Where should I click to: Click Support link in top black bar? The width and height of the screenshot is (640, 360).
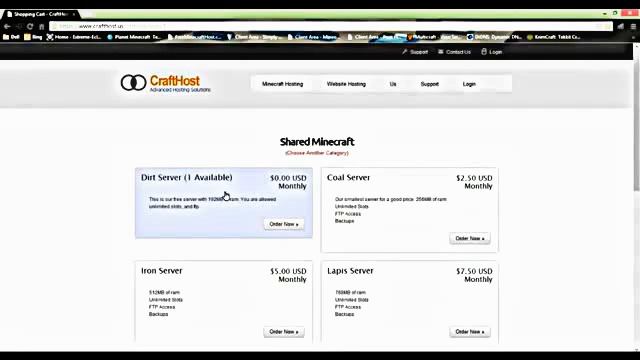pyautogui.click(x=415, y=52)
